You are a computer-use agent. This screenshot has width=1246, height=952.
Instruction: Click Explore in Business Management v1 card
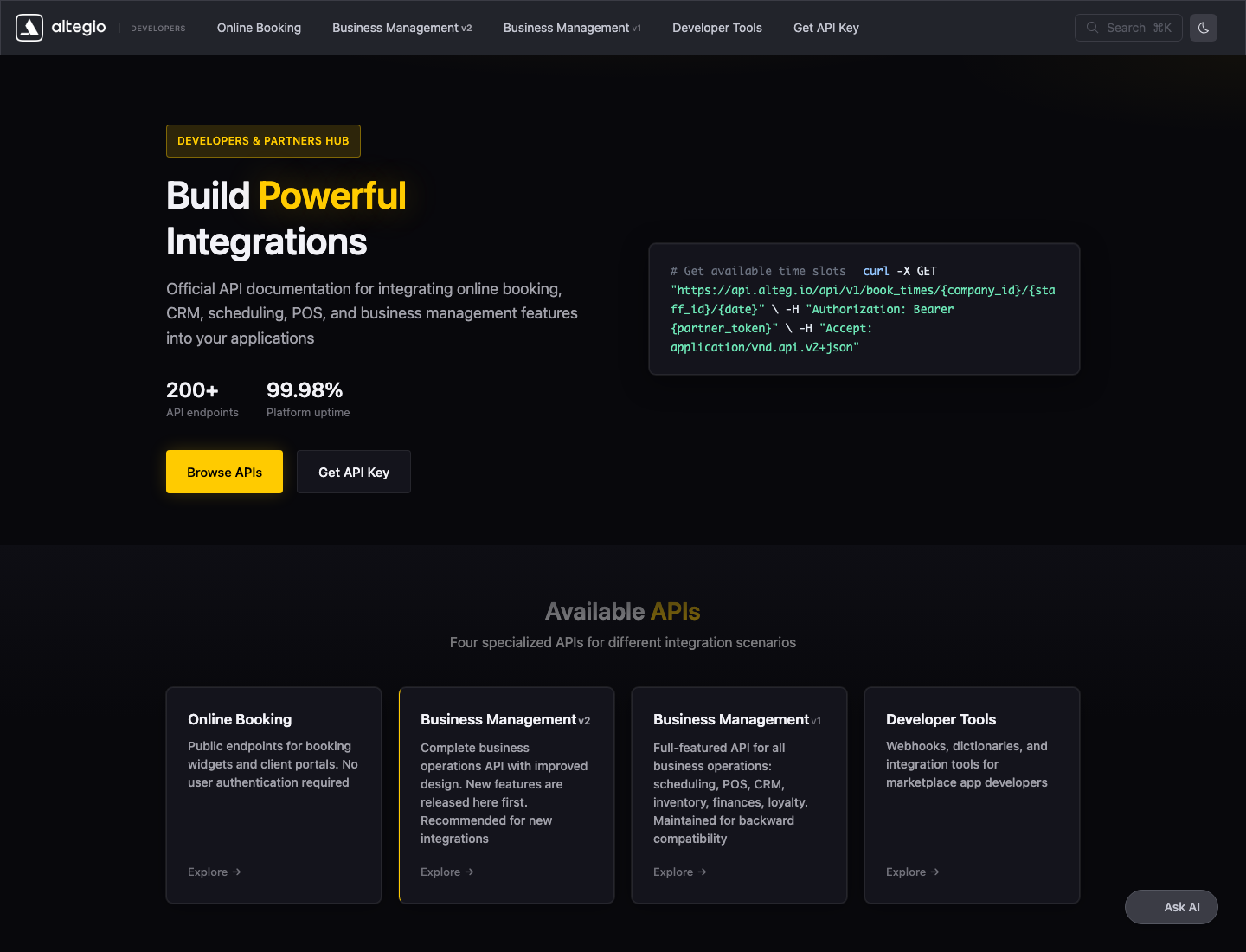pyautogui.click(x=680, y=872)
